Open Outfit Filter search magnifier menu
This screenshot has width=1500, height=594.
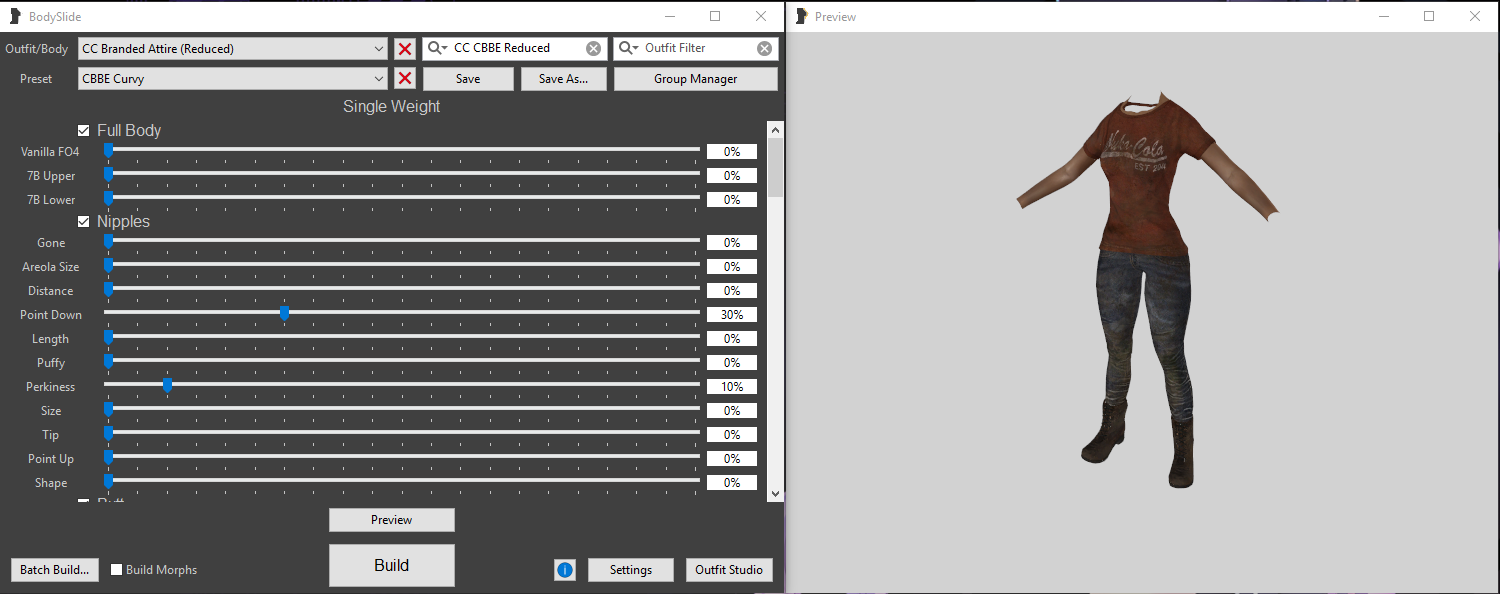coord(628,48)
